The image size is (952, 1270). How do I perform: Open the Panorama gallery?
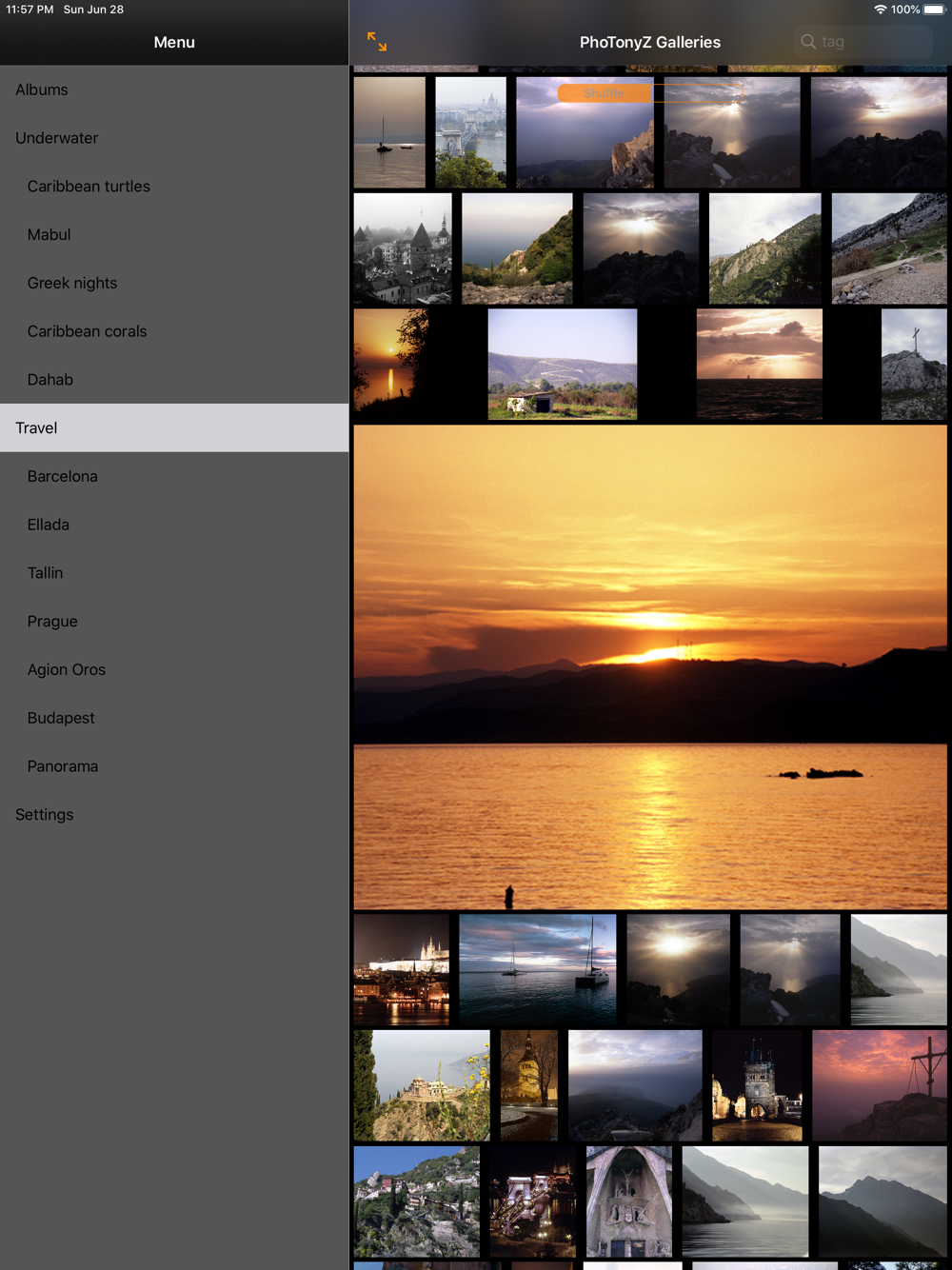tap(174, 766)
